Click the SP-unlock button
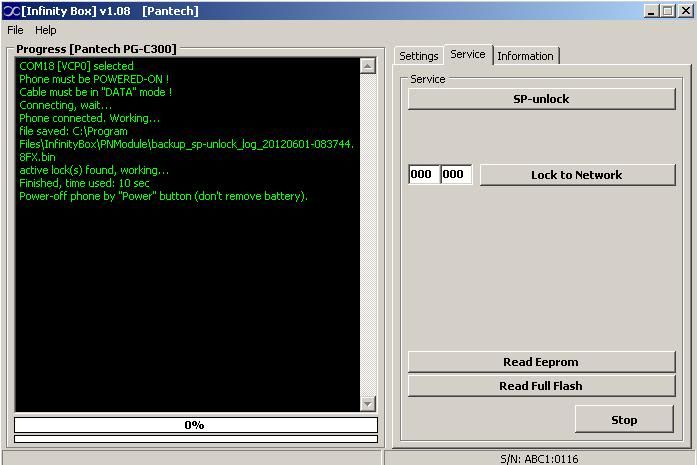Image resolution: width=697 pixels, height=465 pixels. 541,99
